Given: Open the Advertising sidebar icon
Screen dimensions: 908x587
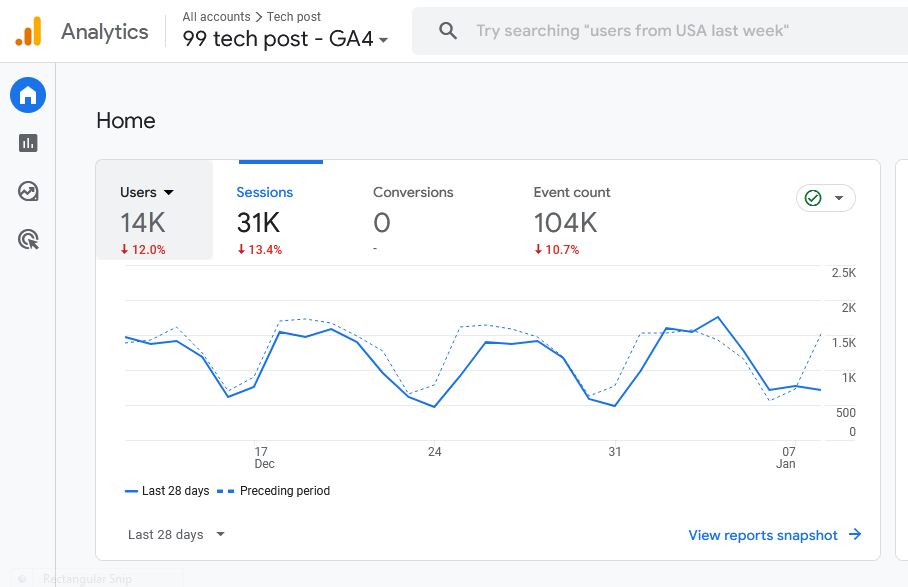Looking at the screenshot, I should tap(28, 239).
